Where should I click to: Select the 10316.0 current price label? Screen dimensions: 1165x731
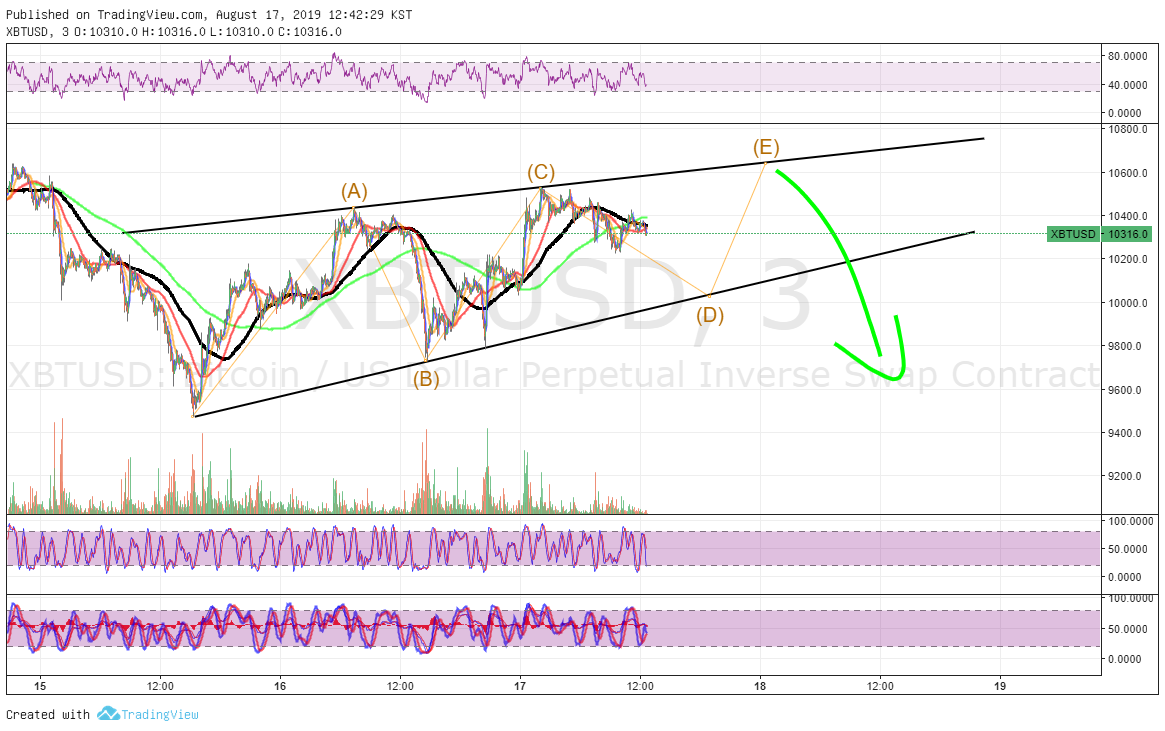(x=1128, y=234)
